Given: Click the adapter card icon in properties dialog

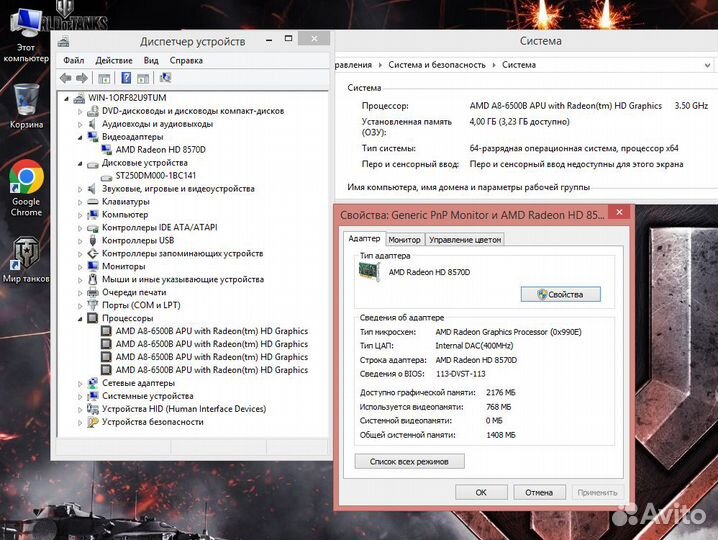Looking at the screenshot, I should pos(369,272).
